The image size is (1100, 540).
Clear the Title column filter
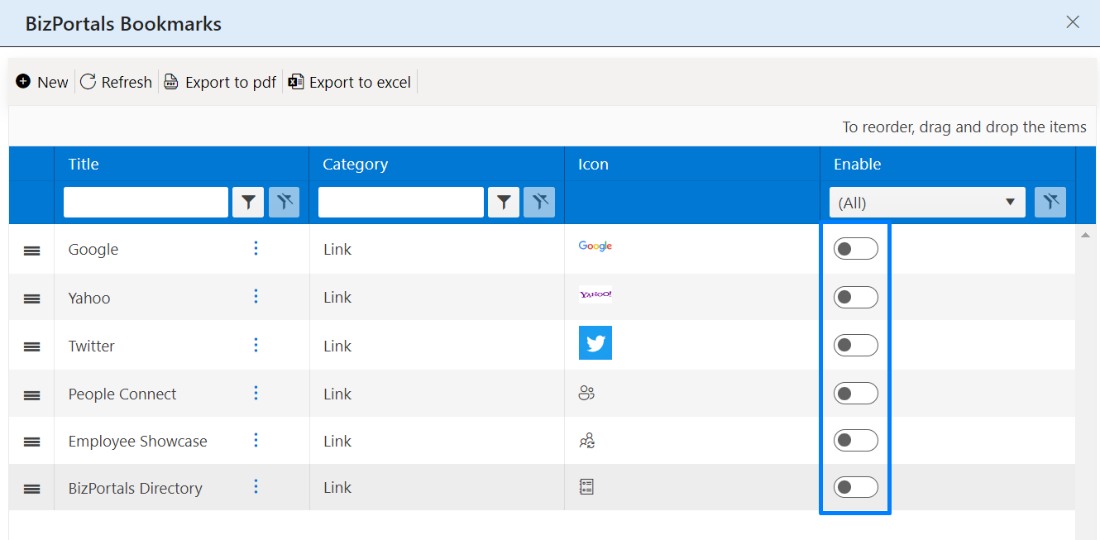tap(284, 203)
